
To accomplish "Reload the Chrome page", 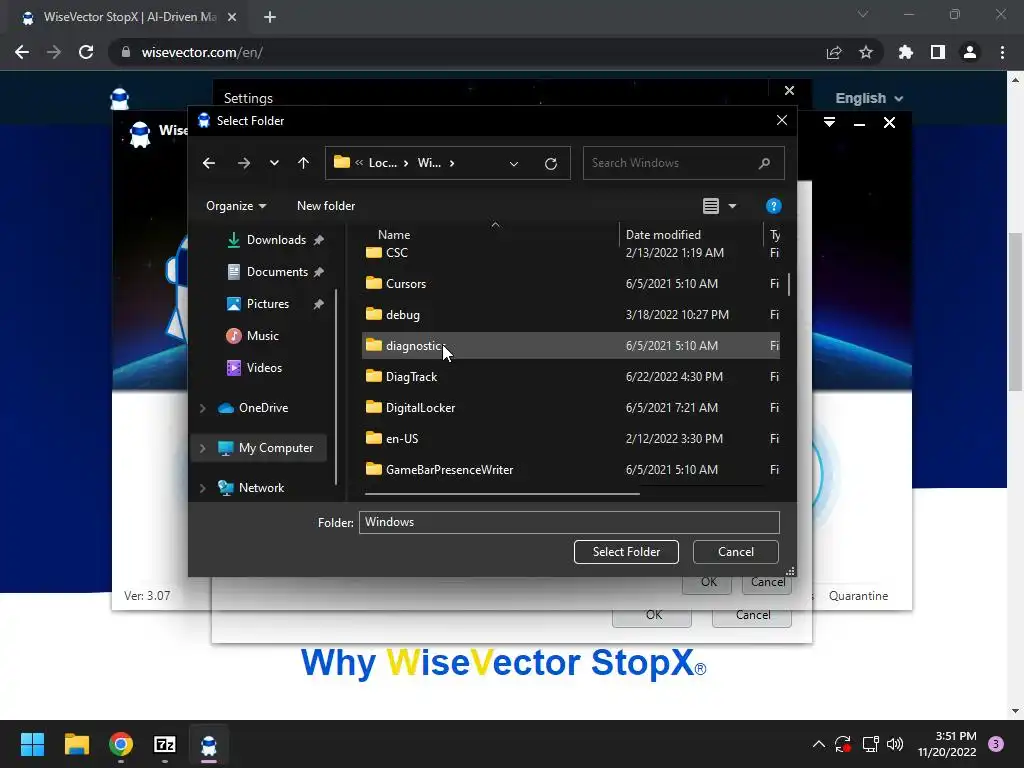I will click(x=86, y=52).
